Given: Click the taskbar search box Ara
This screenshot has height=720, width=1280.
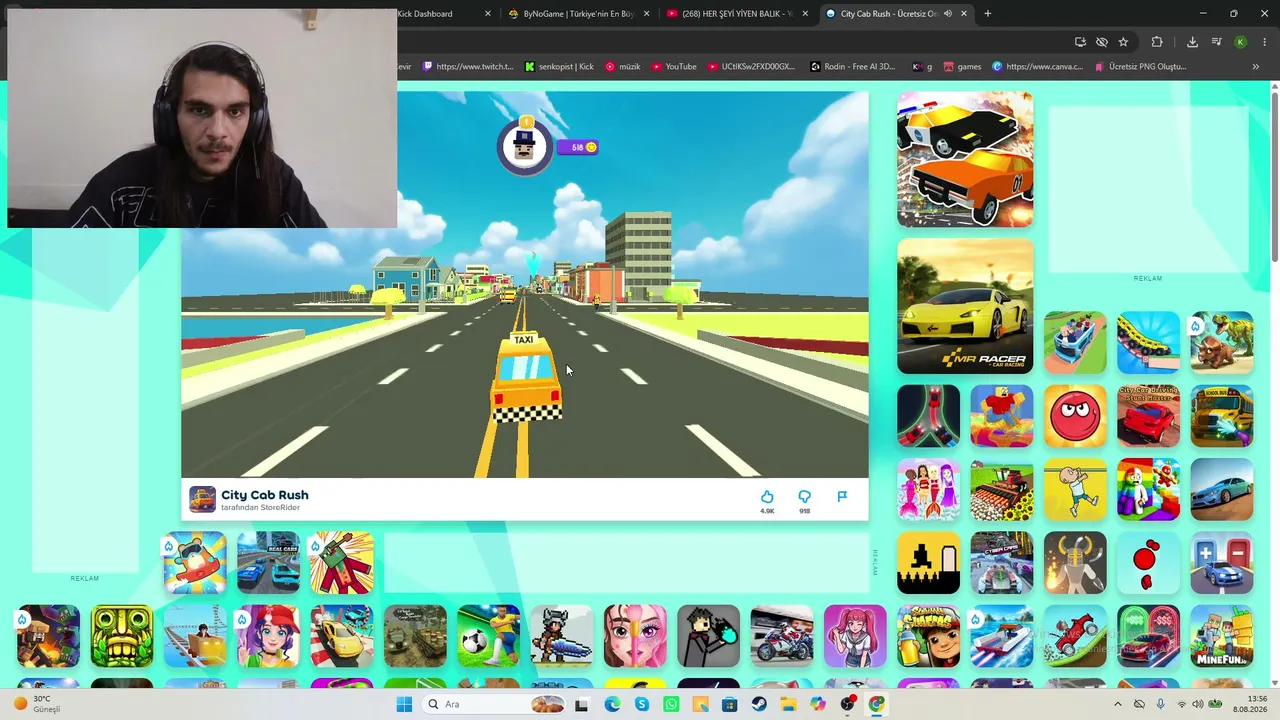Looking at the screenshot, I should [494, 704].
